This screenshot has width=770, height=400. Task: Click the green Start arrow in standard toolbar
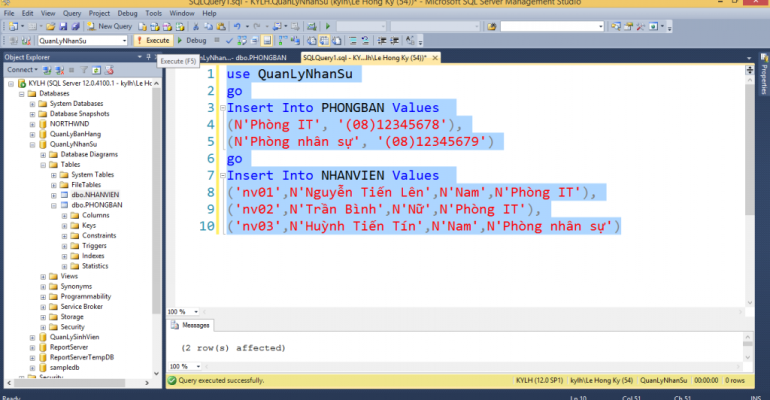[x=328, y=27]
